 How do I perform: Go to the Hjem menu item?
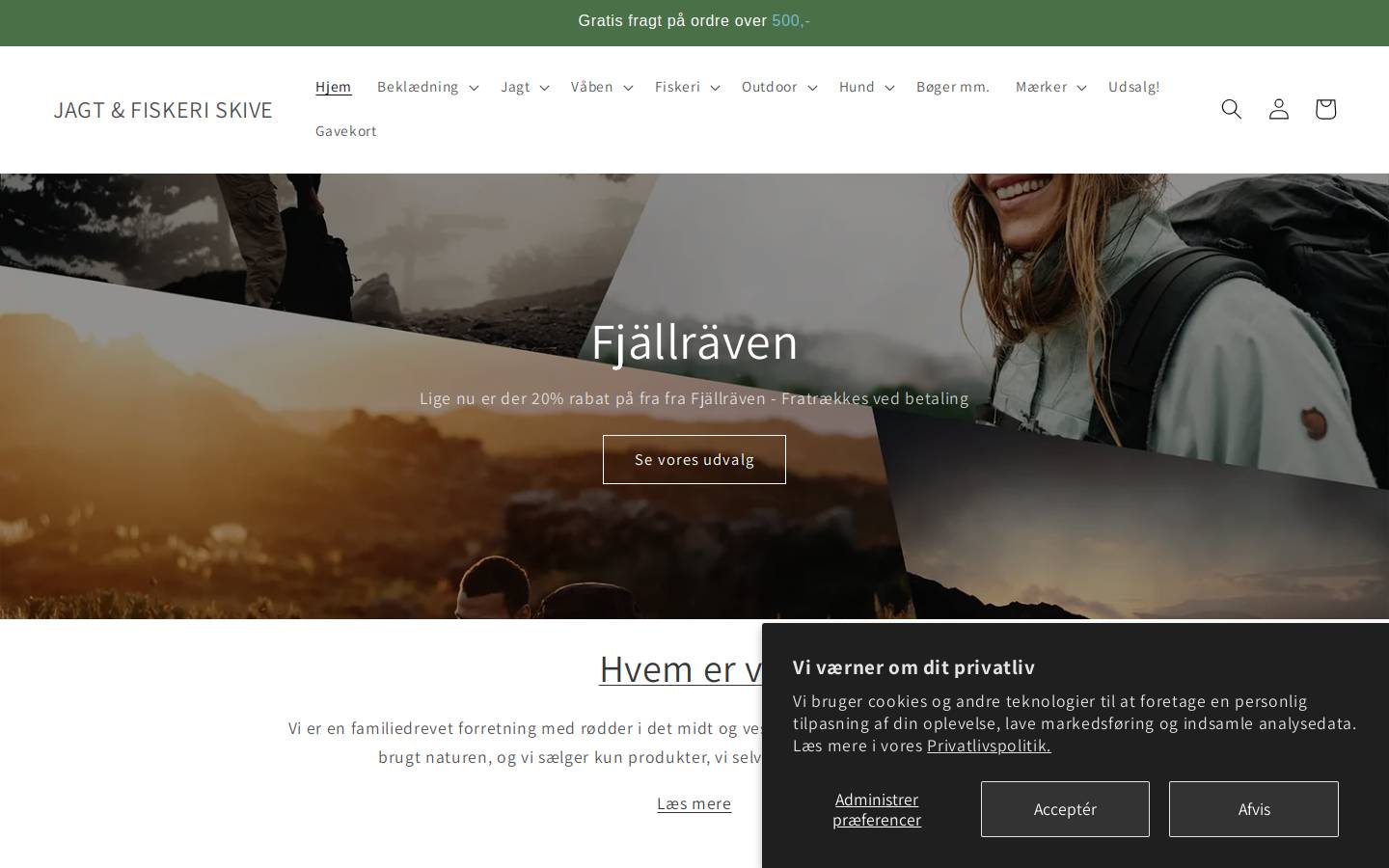(x=334, y=87)
